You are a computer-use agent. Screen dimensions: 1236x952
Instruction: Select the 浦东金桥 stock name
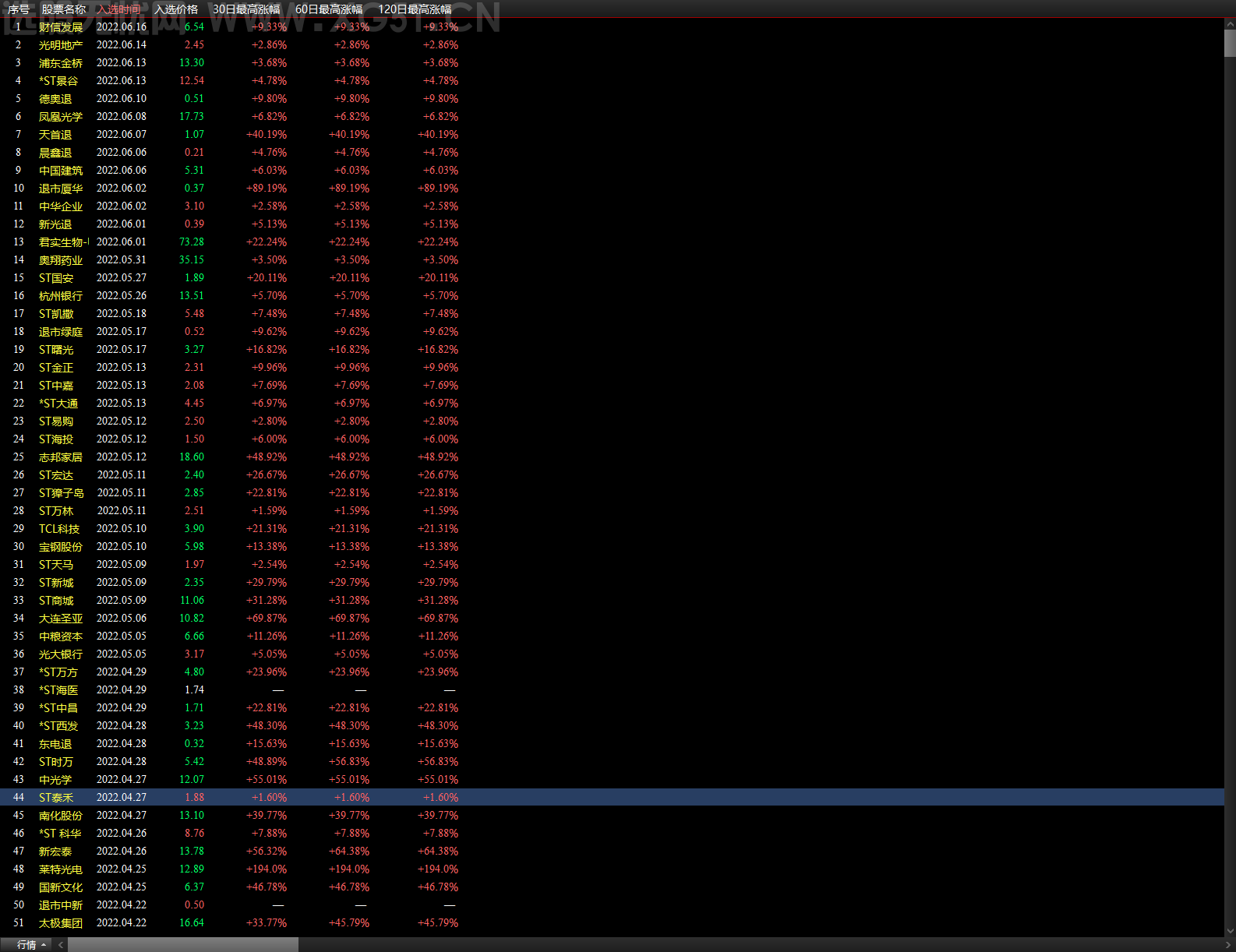61,63
